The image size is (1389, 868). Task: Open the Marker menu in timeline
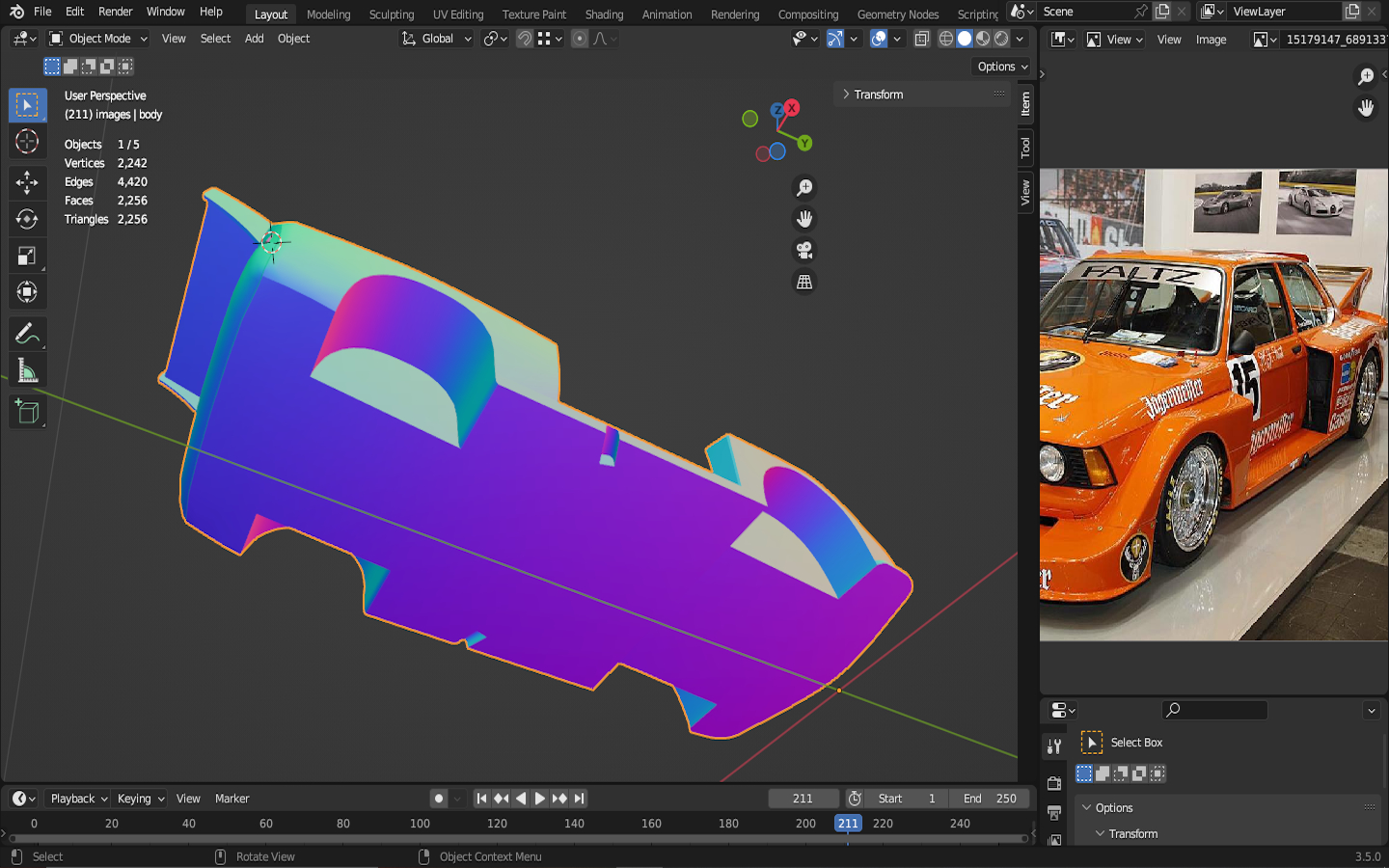[x=231, y=799]
